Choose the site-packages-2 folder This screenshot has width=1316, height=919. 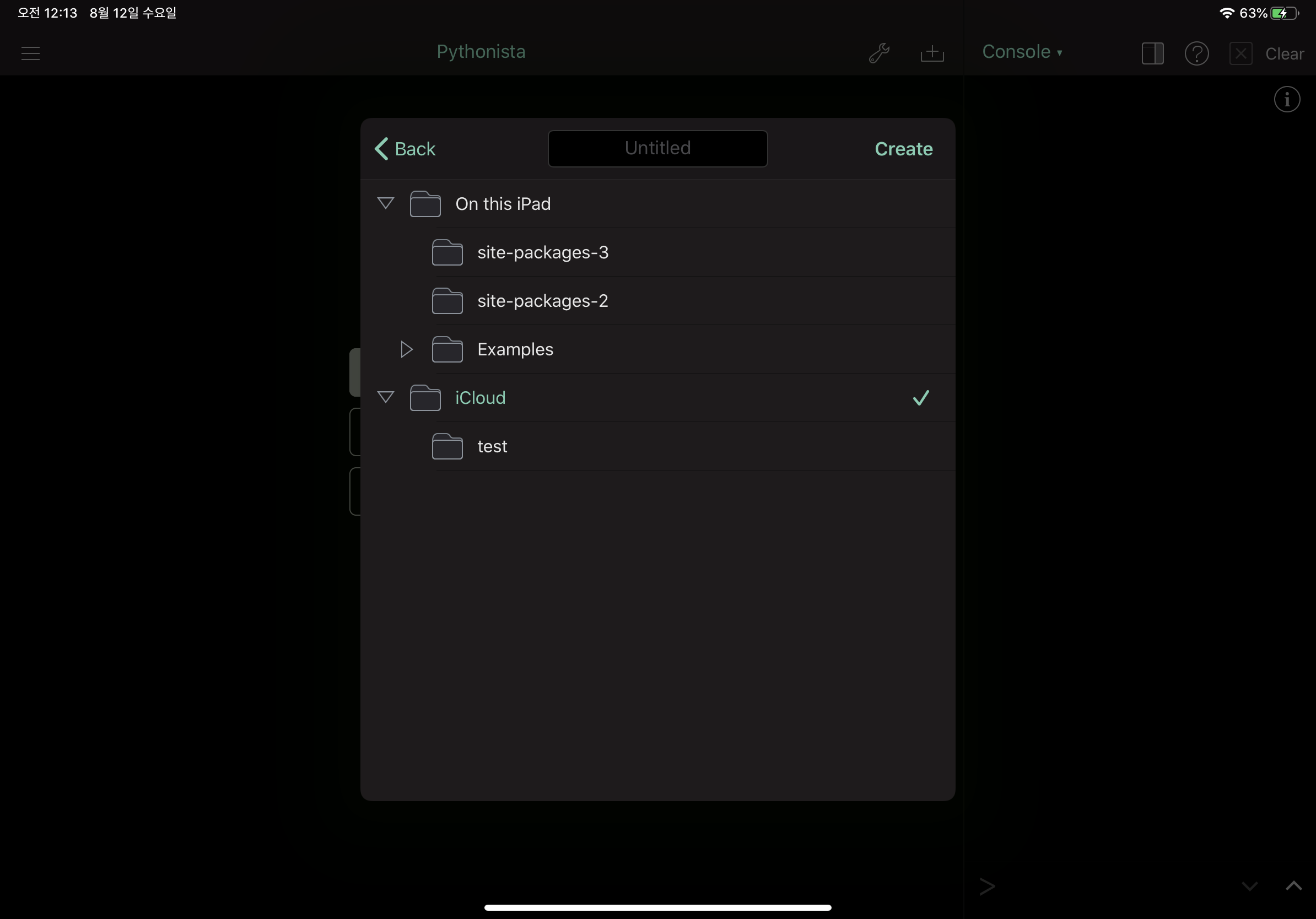tap(542, 301)
